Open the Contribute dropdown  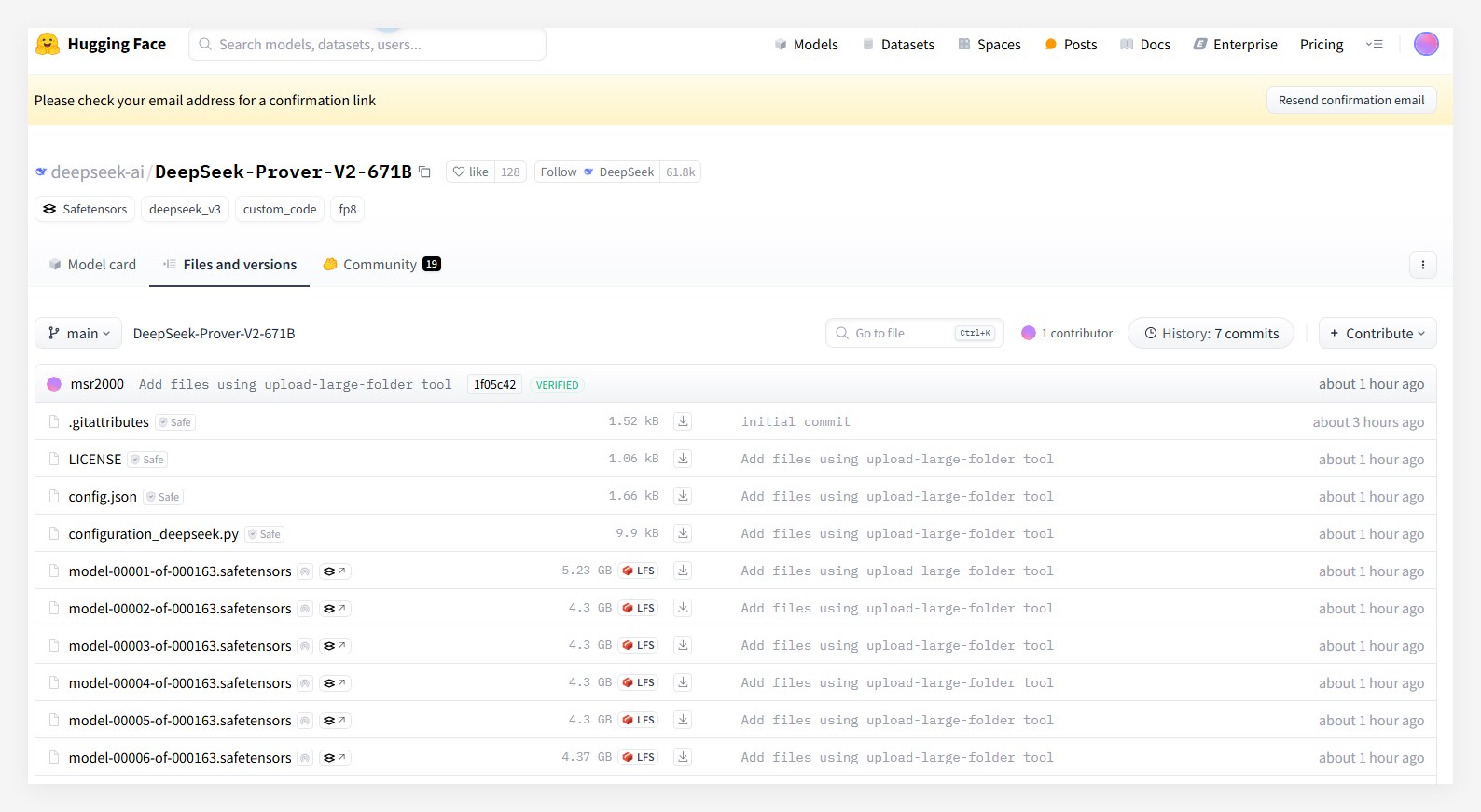1377,333
